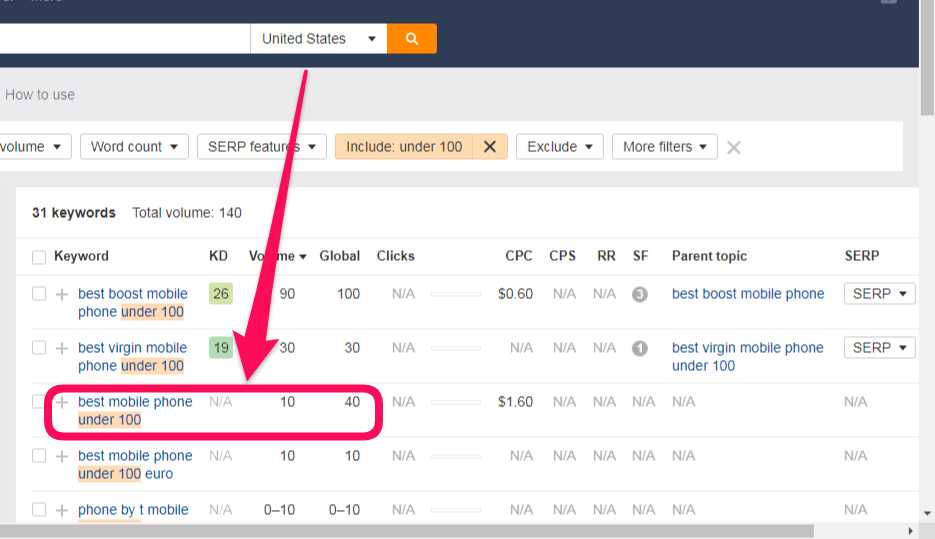Check the 'best mobile phone under 100 euro' row
Viewport: 935px width, 539px height.
pos(39,456)
